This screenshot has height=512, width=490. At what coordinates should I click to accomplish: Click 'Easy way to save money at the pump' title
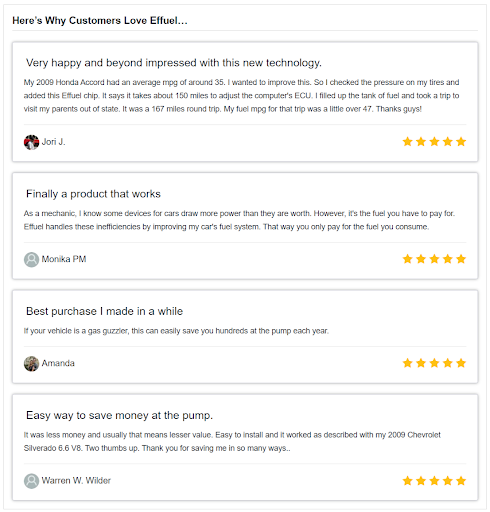pos(119,415)
